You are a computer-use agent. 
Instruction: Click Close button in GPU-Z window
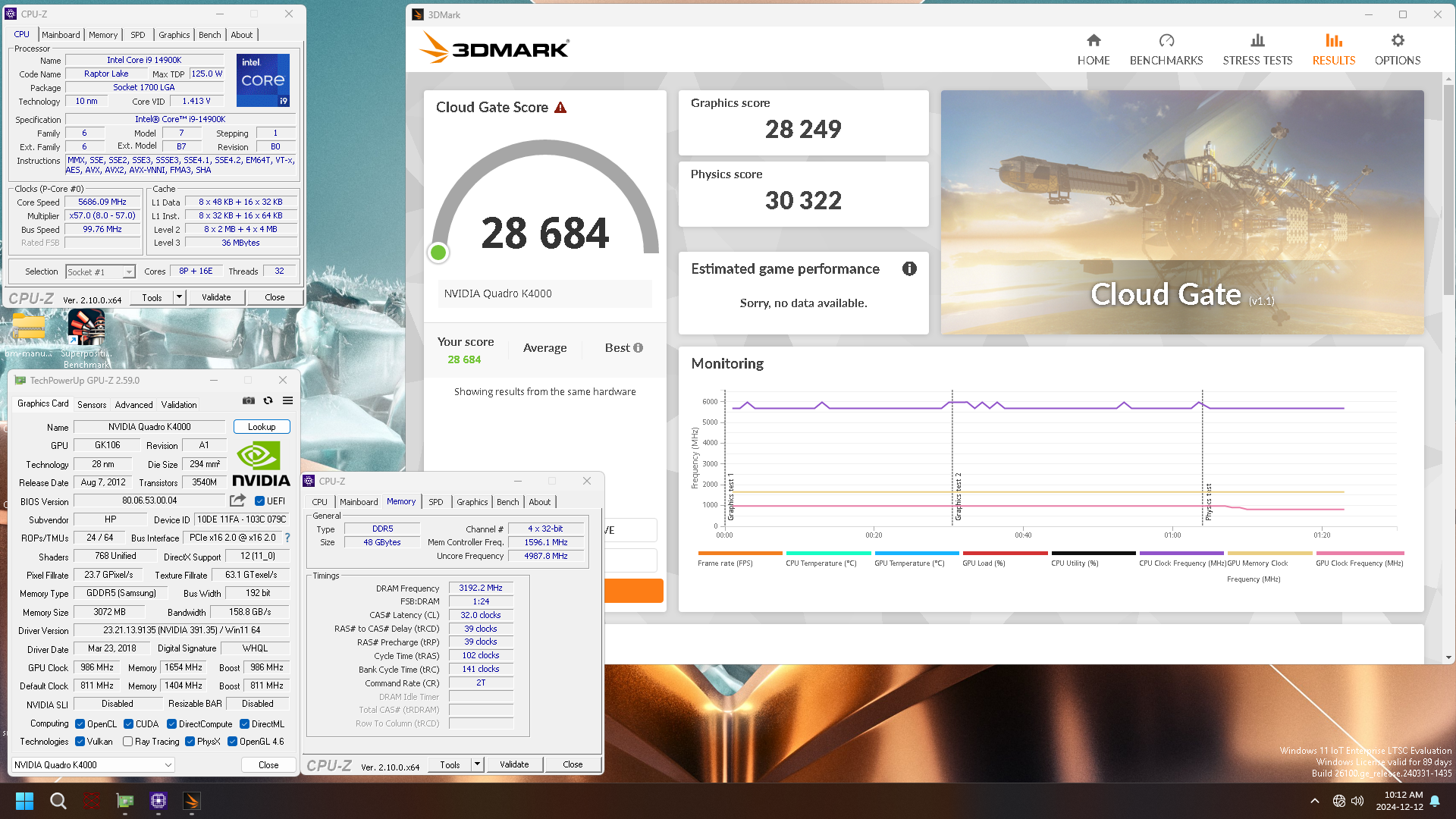click(268, 764)
